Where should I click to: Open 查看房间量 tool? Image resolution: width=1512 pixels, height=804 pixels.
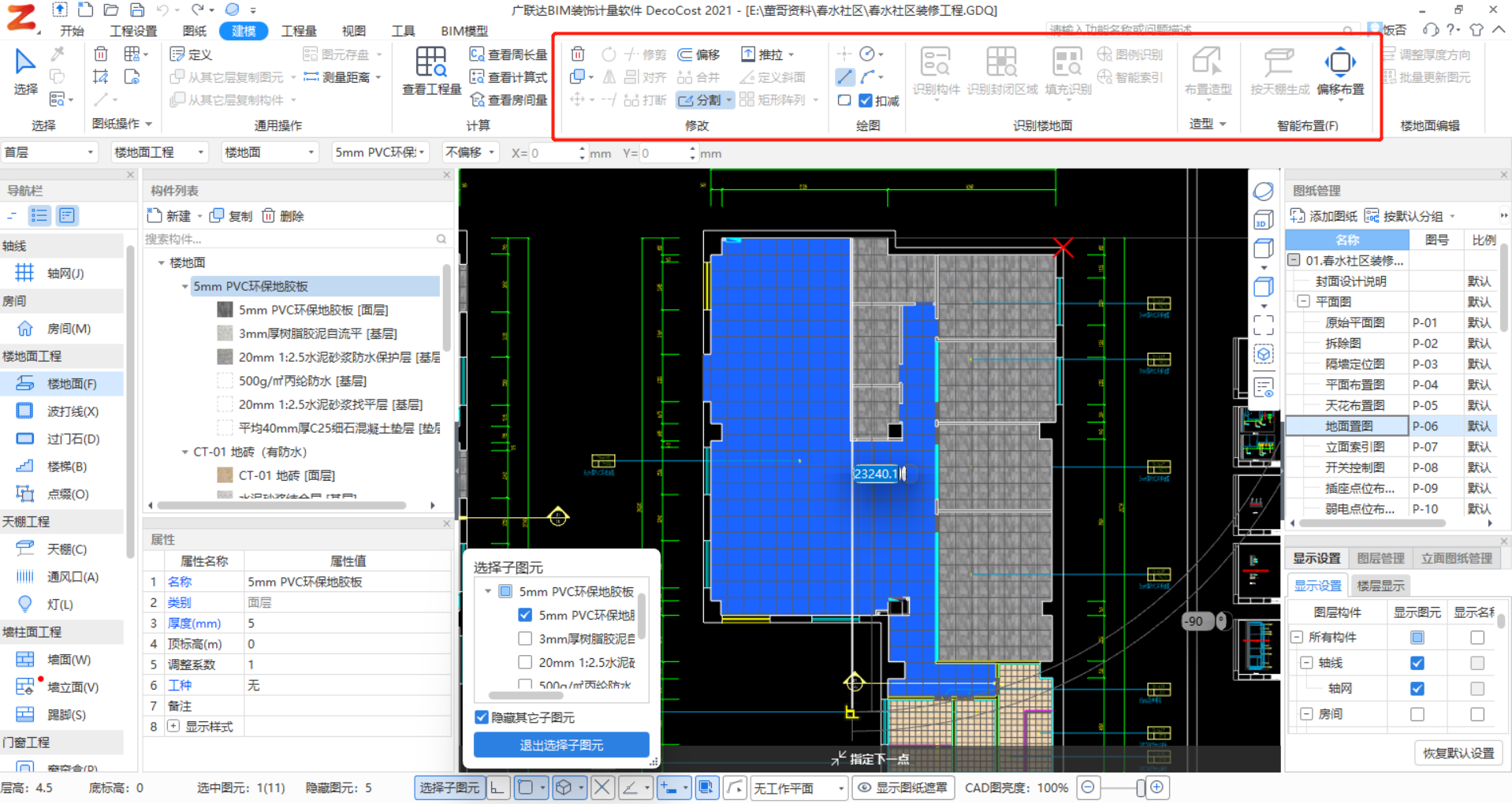pos(508,100)
